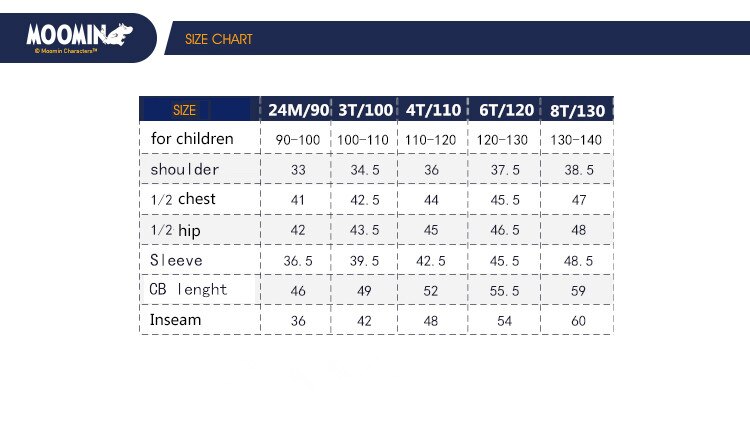750x426 pixels.
Task: Click the Moomintroll character icon in logo
Action: pyautogui.click(x=120, y=34)
